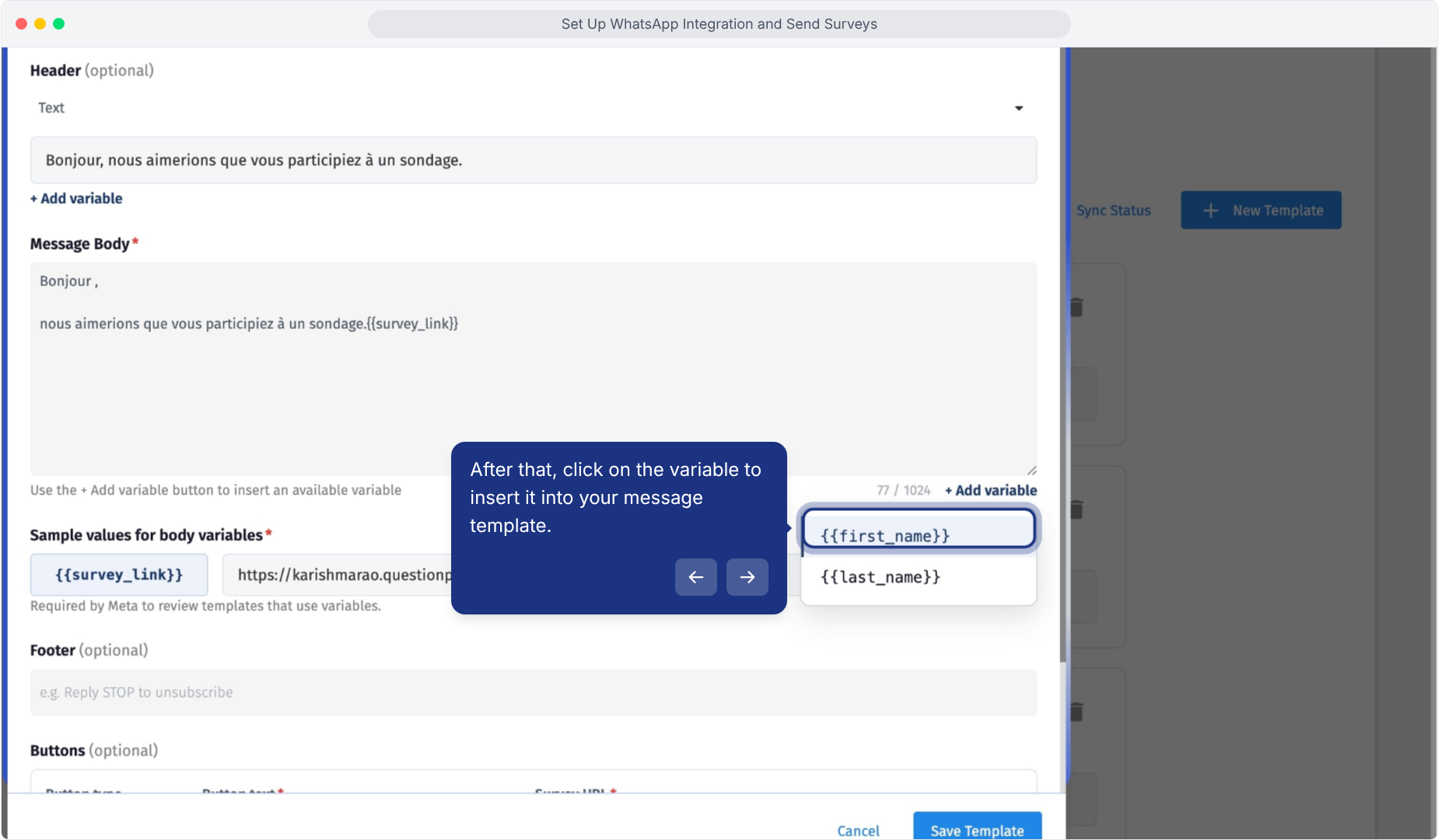
Task: Click Add variable under the header
Action: pos(76,198)
